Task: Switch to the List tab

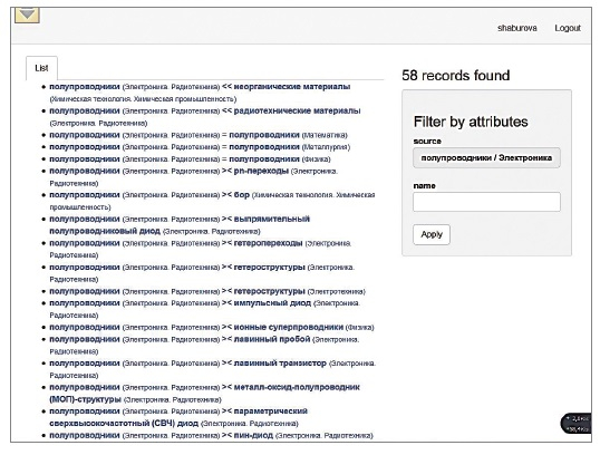Action: [41, 68]
